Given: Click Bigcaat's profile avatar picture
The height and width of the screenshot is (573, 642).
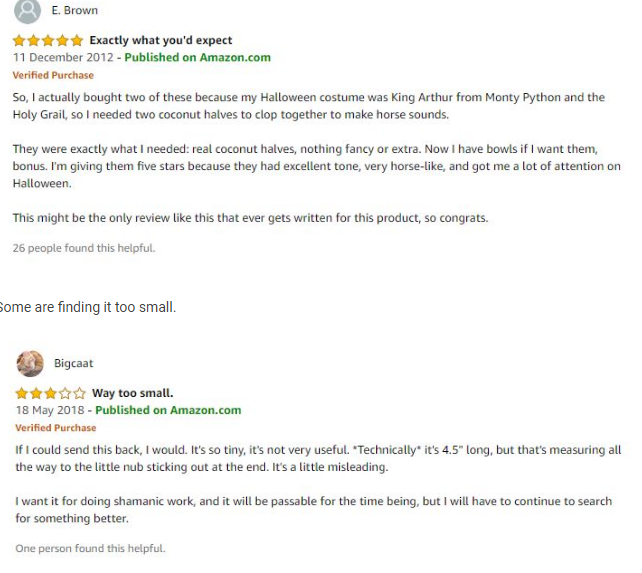Looking at the screenshot, I should tap(30, 363).
